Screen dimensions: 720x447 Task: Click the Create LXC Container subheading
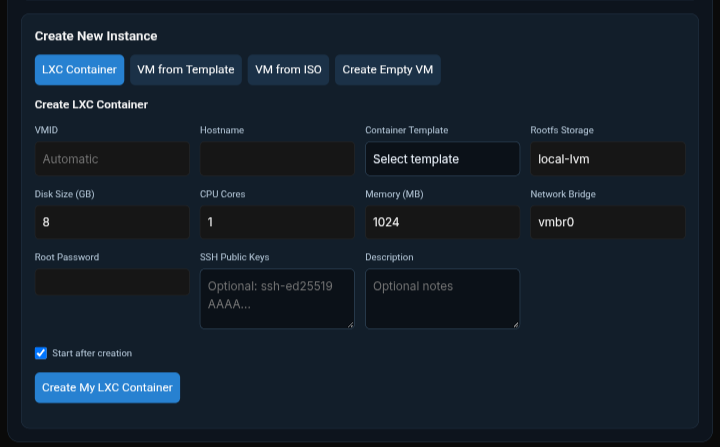click(x=91, y=105)
